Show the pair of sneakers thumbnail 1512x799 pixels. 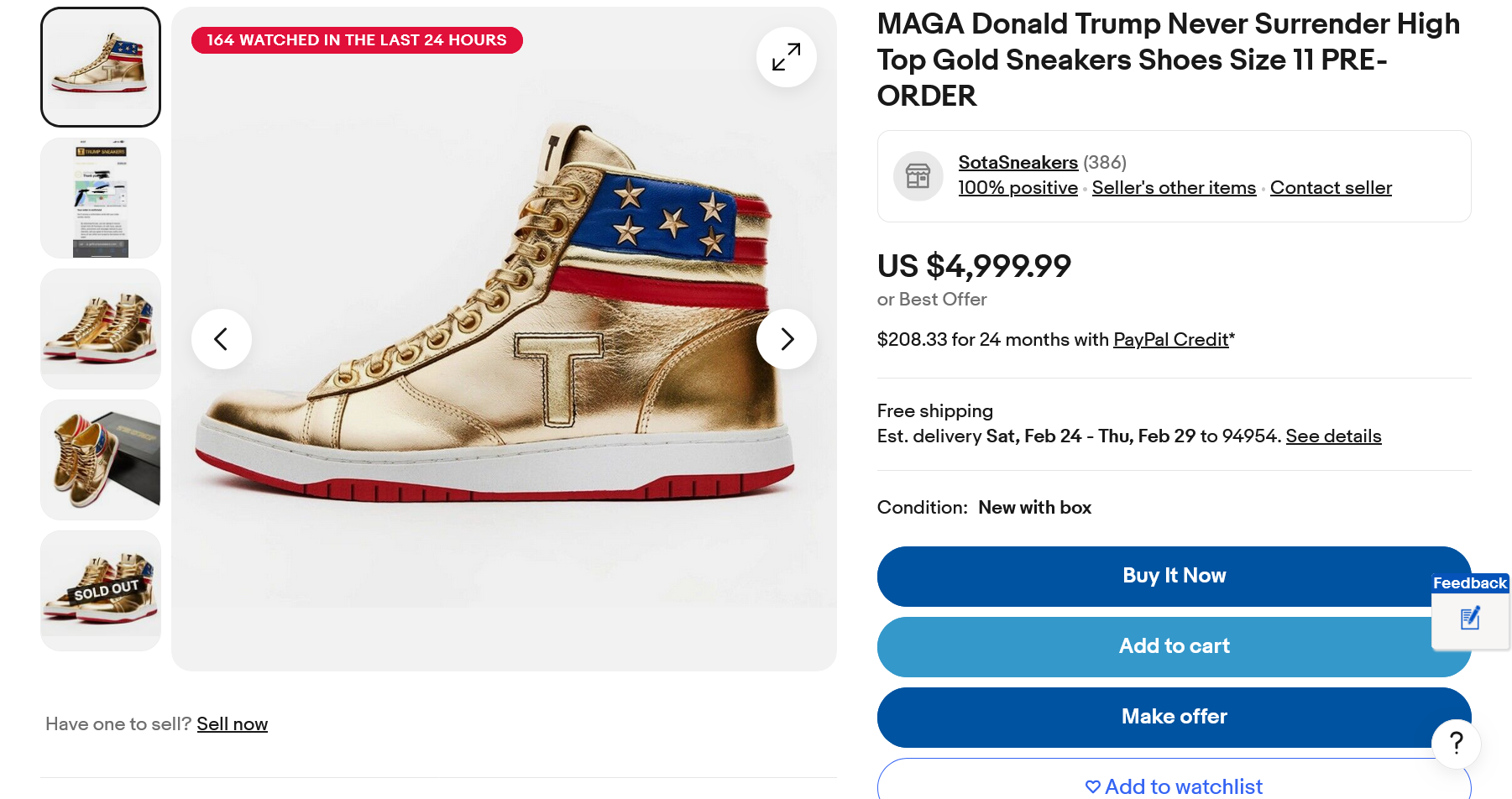click(x=101, y=329)
